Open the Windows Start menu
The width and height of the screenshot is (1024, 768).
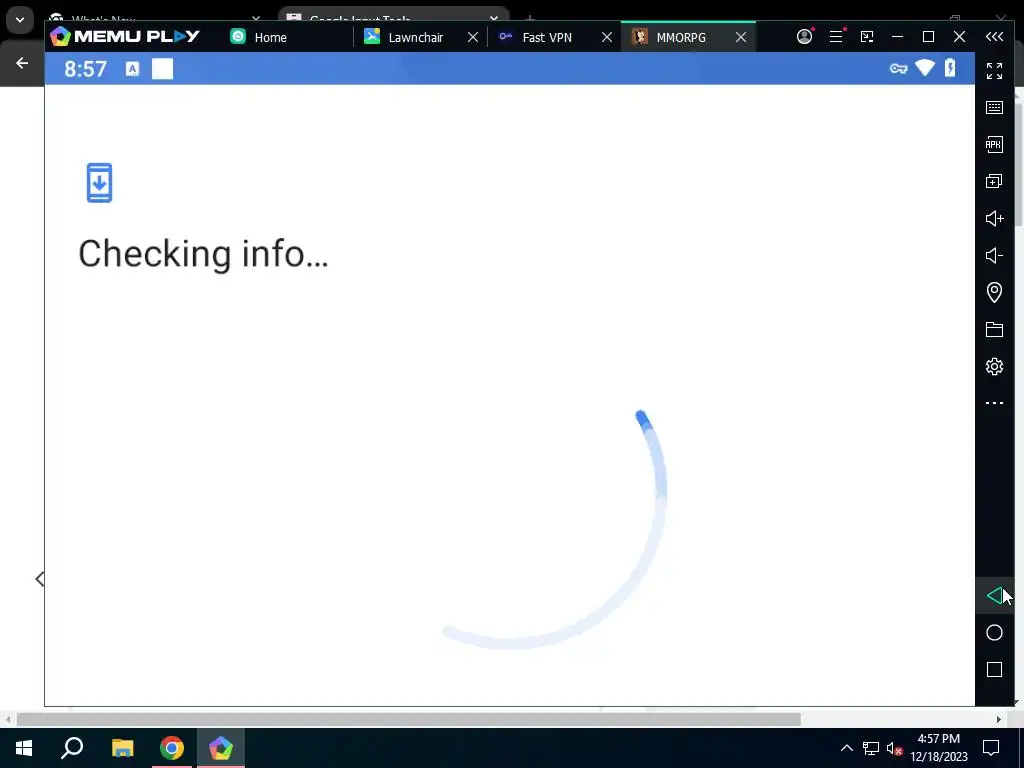point(24,748)
